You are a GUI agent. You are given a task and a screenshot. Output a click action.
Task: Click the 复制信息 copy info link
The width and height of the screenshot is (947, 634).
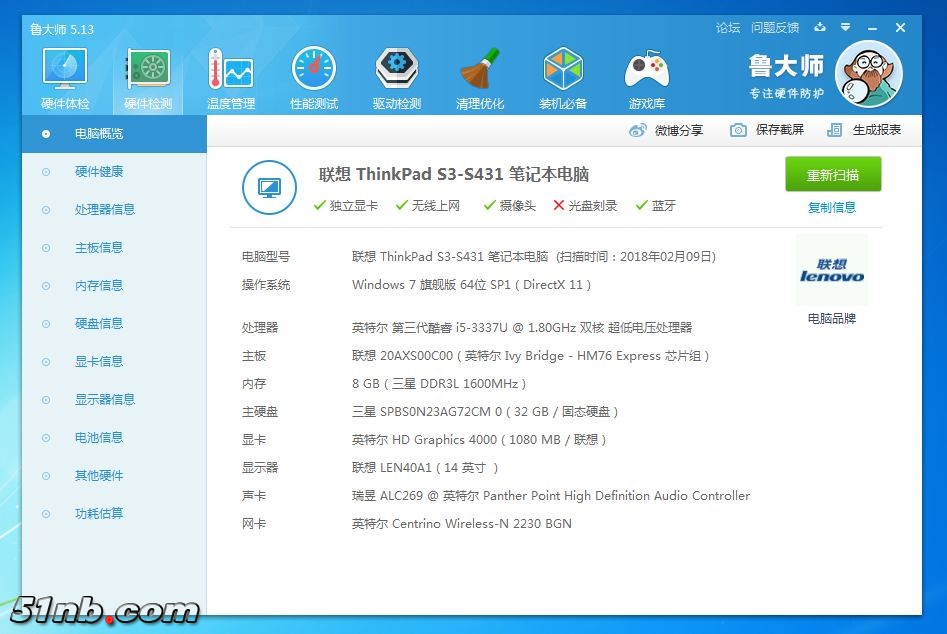(x=832, y=208)
